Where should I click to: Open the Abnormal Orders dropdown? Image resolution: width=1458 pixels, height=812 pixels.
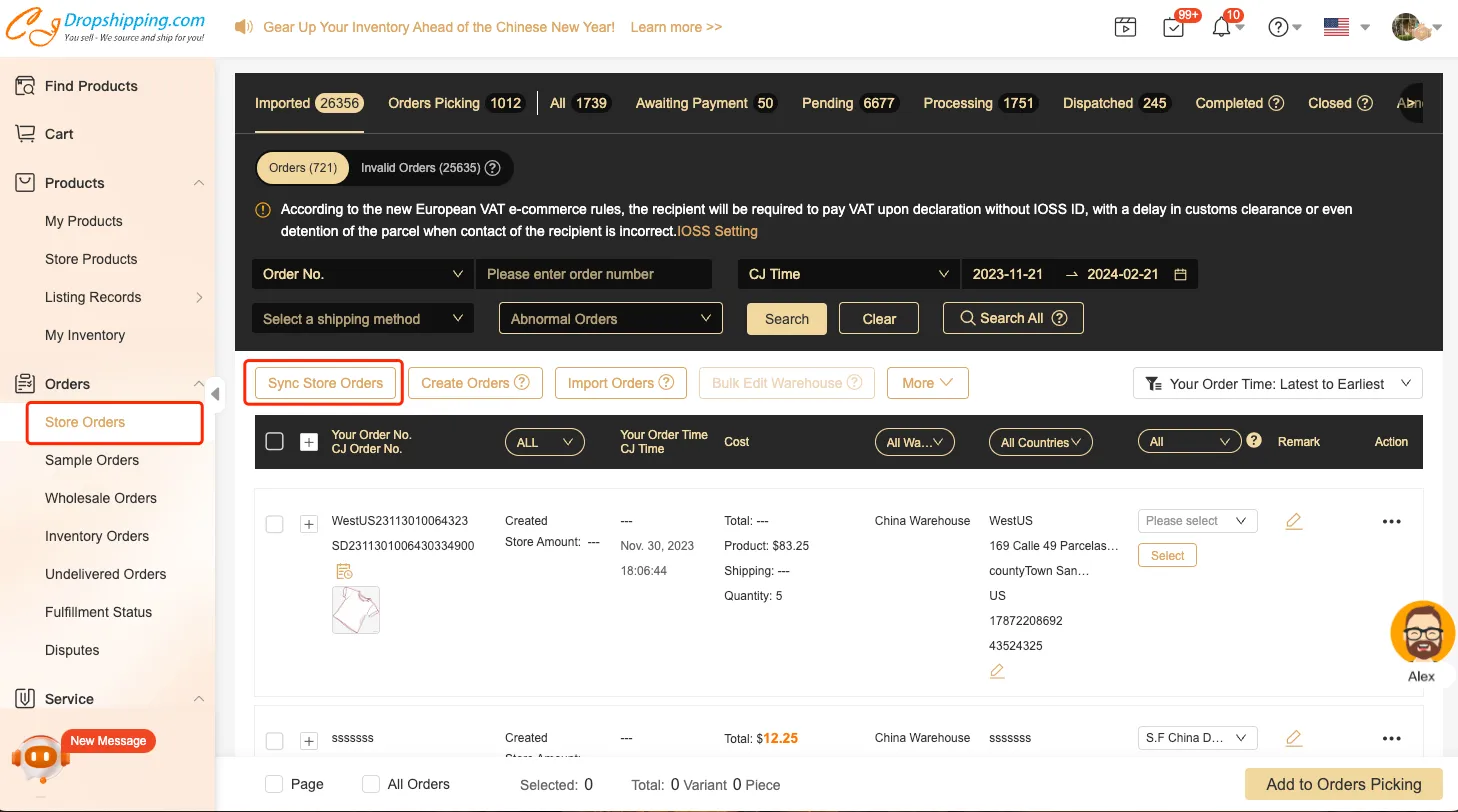[610, 319]
